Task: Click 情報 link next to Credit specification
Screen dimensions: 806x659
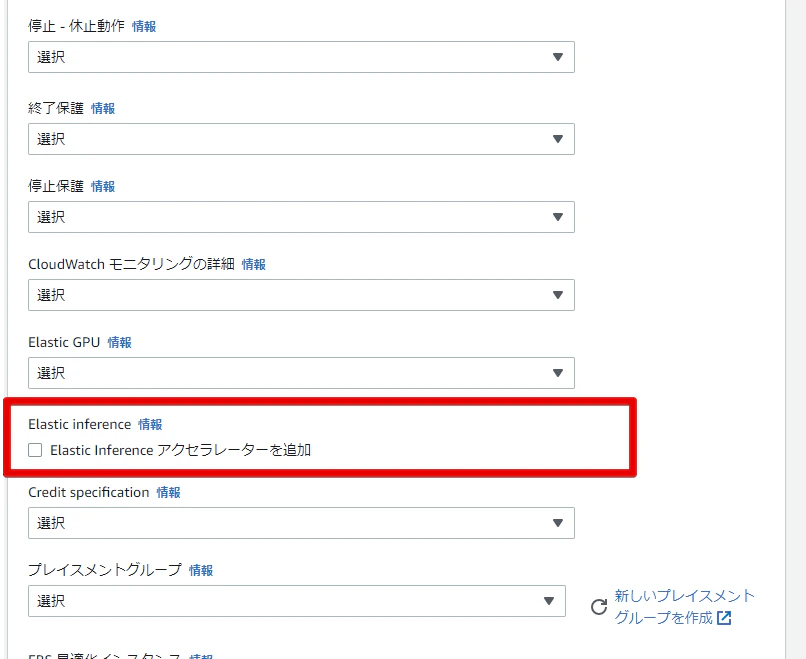Action: (x=168, y=492)
